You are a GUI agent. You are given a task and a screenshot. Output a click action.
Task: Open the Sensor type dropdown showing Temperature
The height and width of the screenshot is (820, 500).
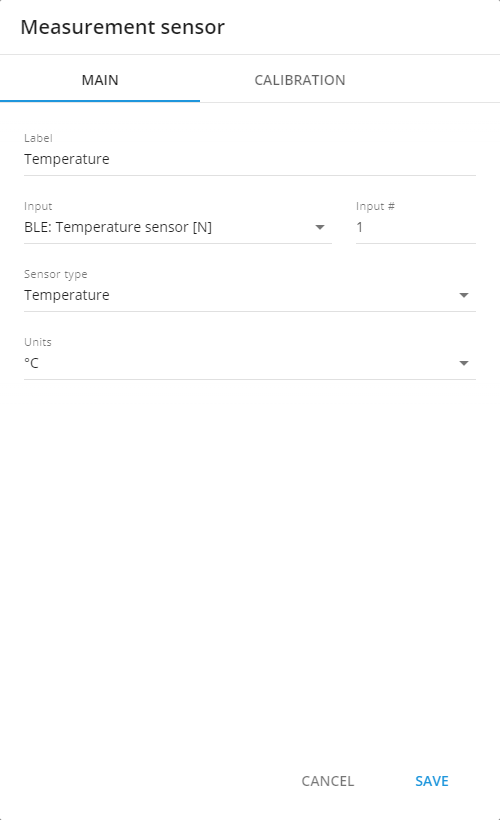coord(250,295)
